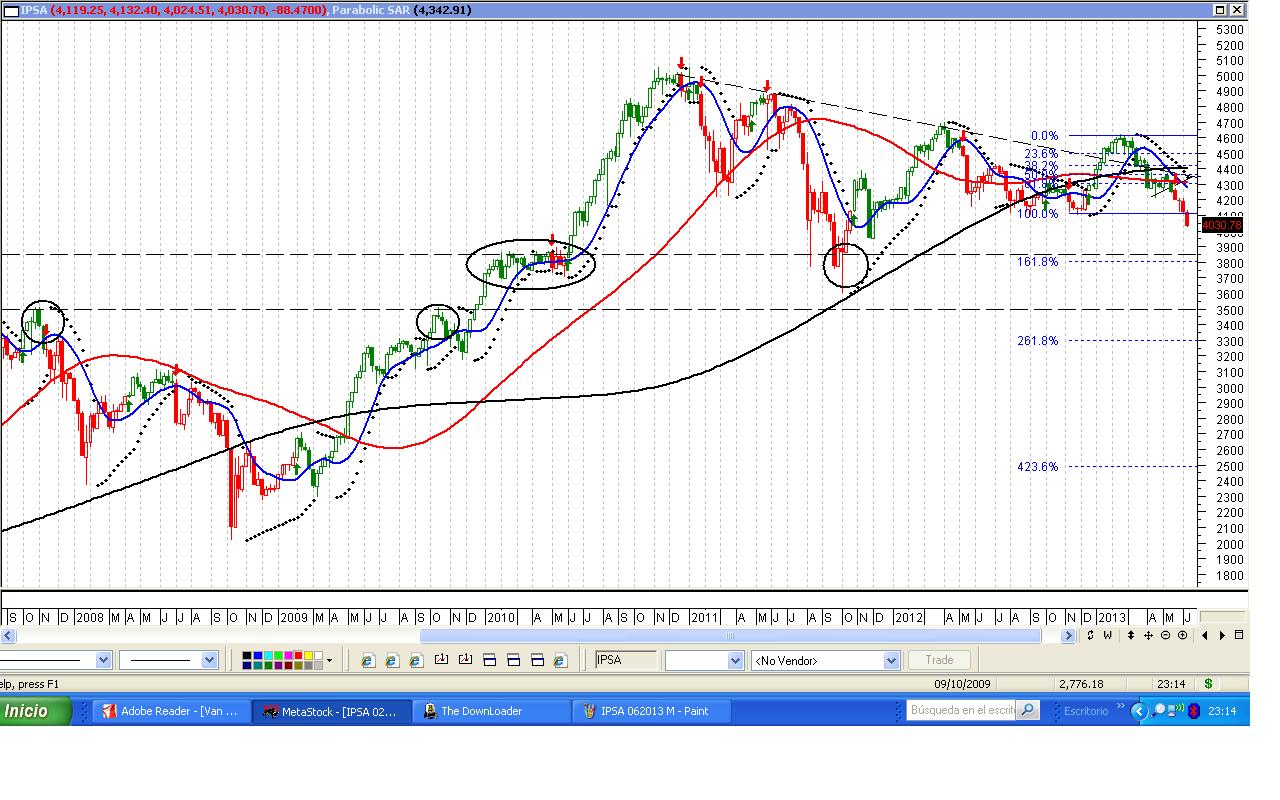Open the first line style dropdown

103,660
